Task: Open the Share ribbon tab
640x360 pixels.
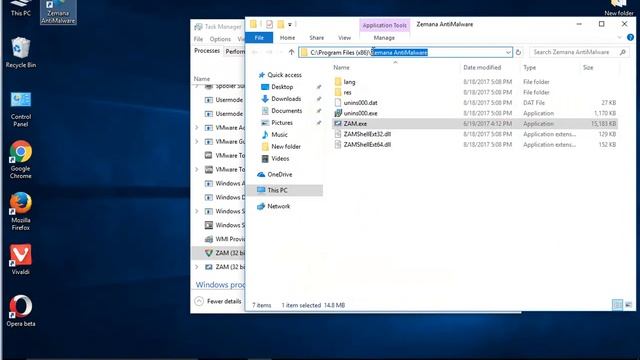Action: 316,38
